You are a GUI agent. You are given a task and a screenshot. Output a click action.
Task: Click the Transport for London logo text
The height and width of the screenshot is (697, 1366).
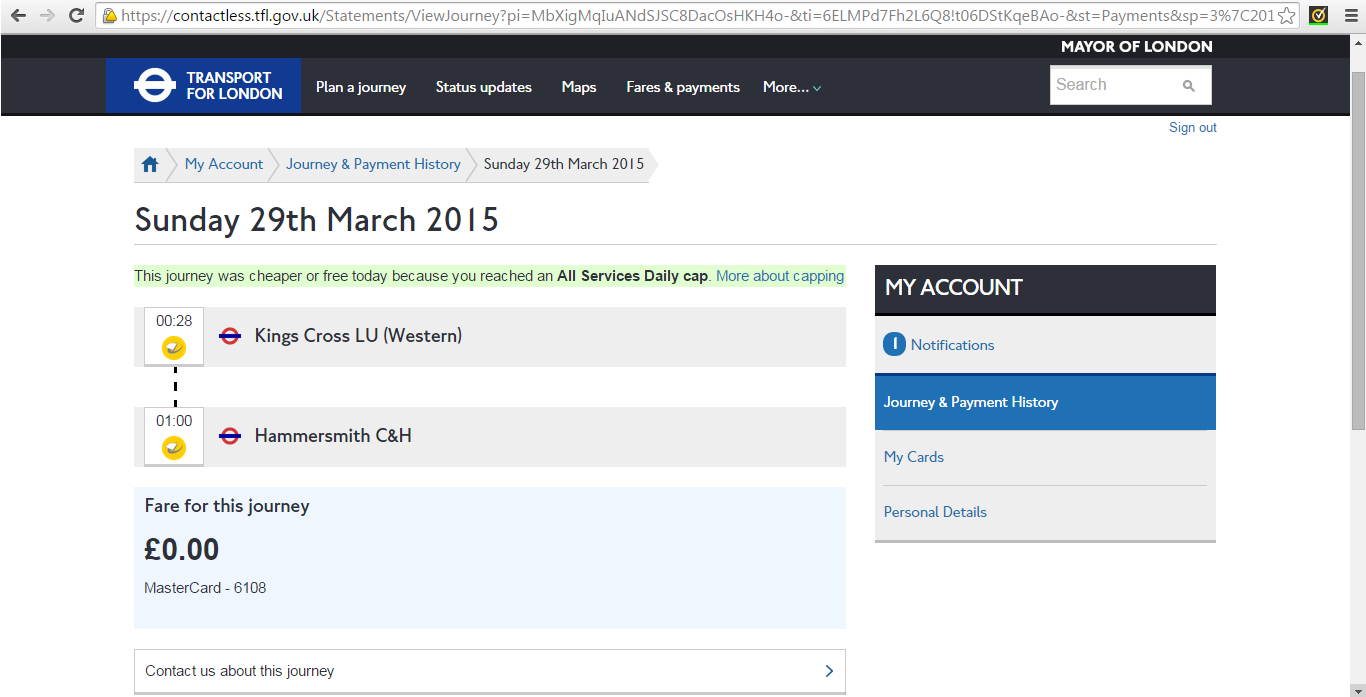click(x=234, y=86)
